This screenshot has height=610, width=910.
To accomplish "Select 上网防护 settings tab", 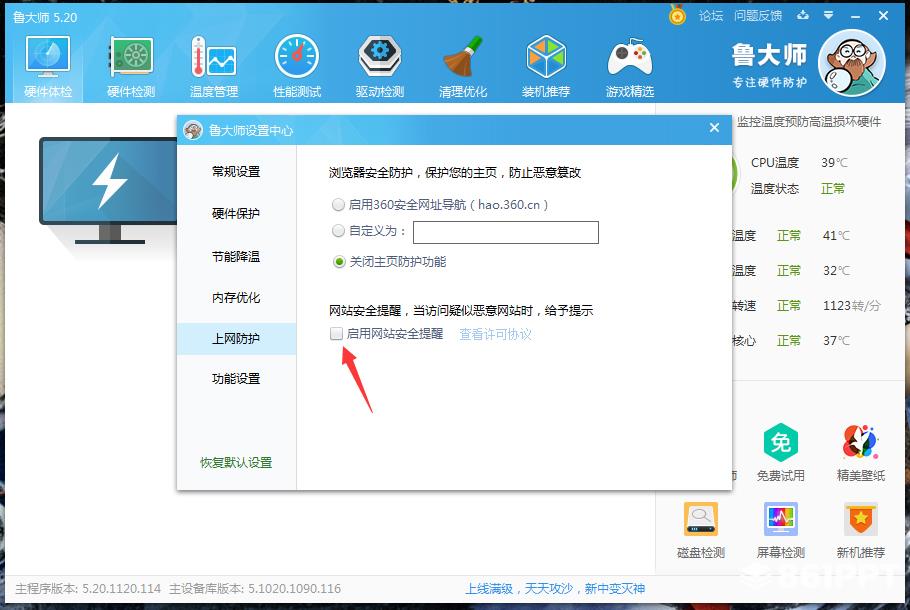I will (236, 338).
